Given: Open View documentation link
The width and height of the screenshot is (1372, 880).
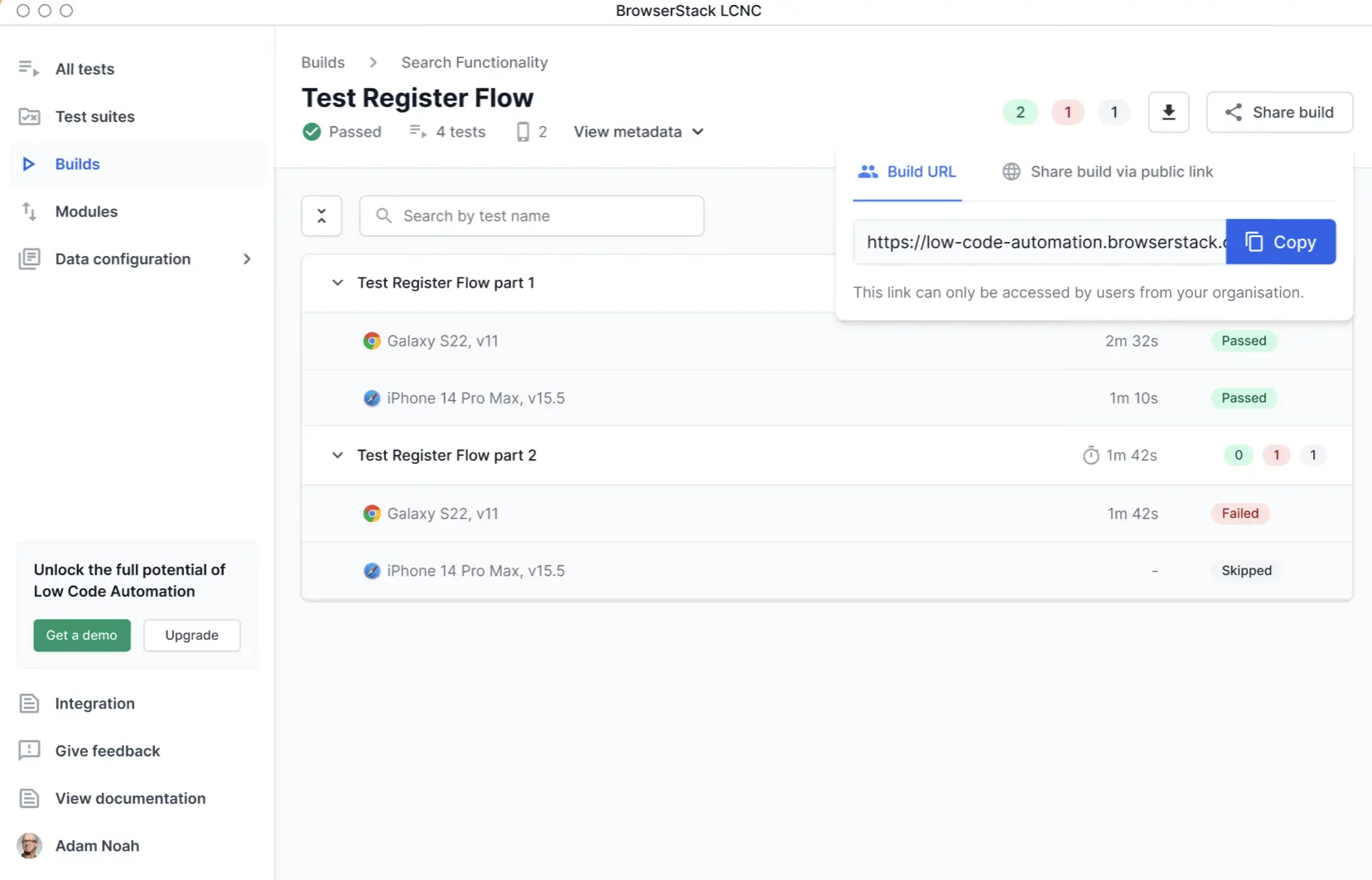Looking at the screenshot, I should point(130,798).
